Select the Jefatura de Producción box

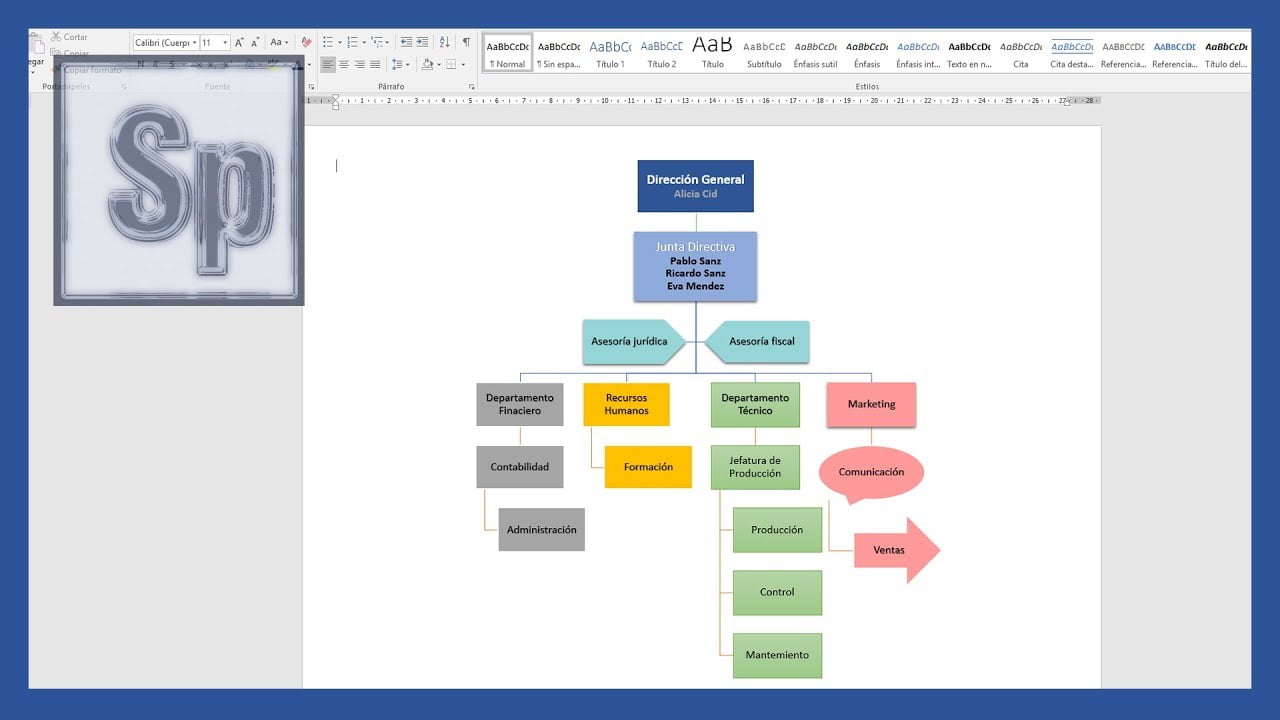[755, 467]
